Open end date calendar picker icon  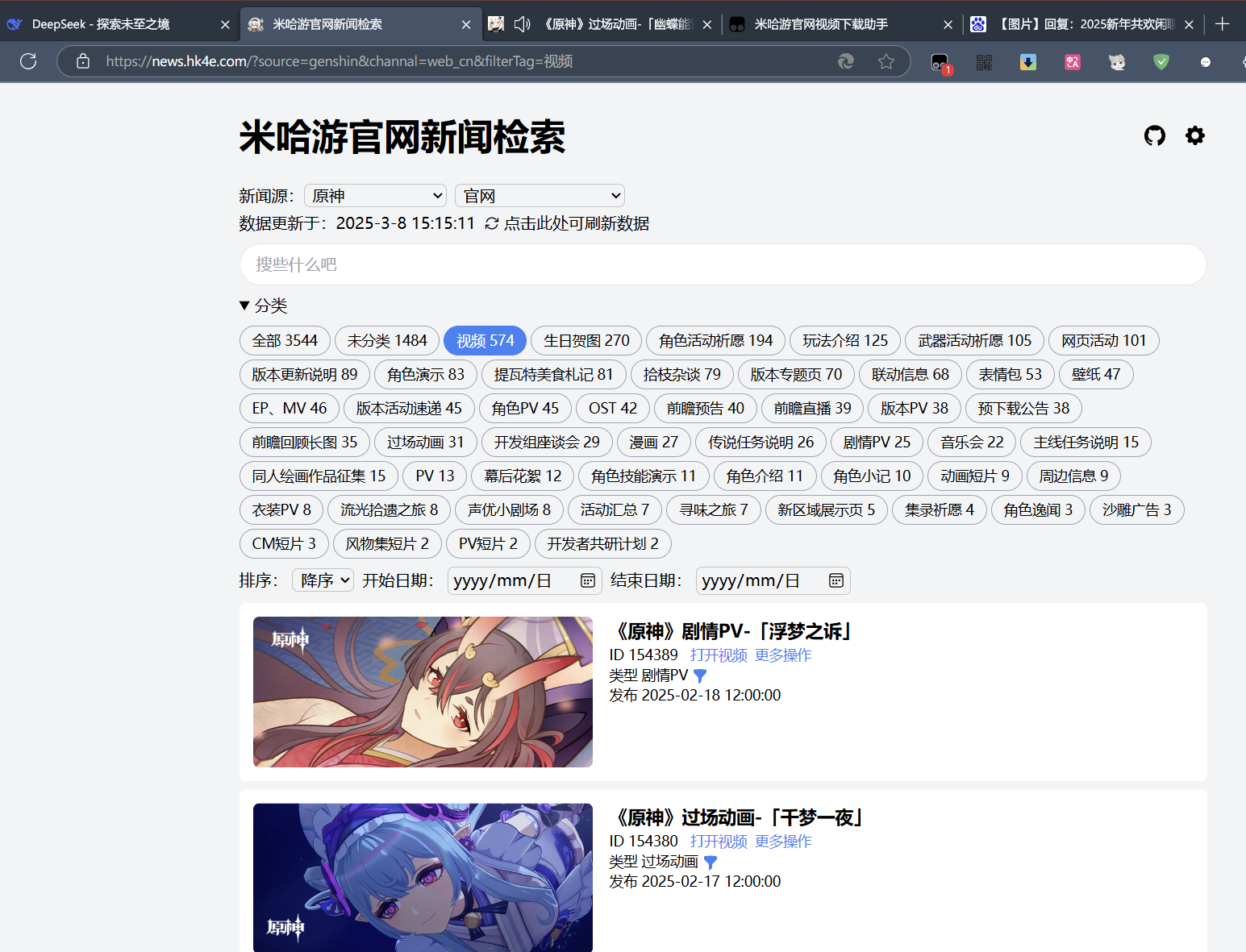coord(836,580)
